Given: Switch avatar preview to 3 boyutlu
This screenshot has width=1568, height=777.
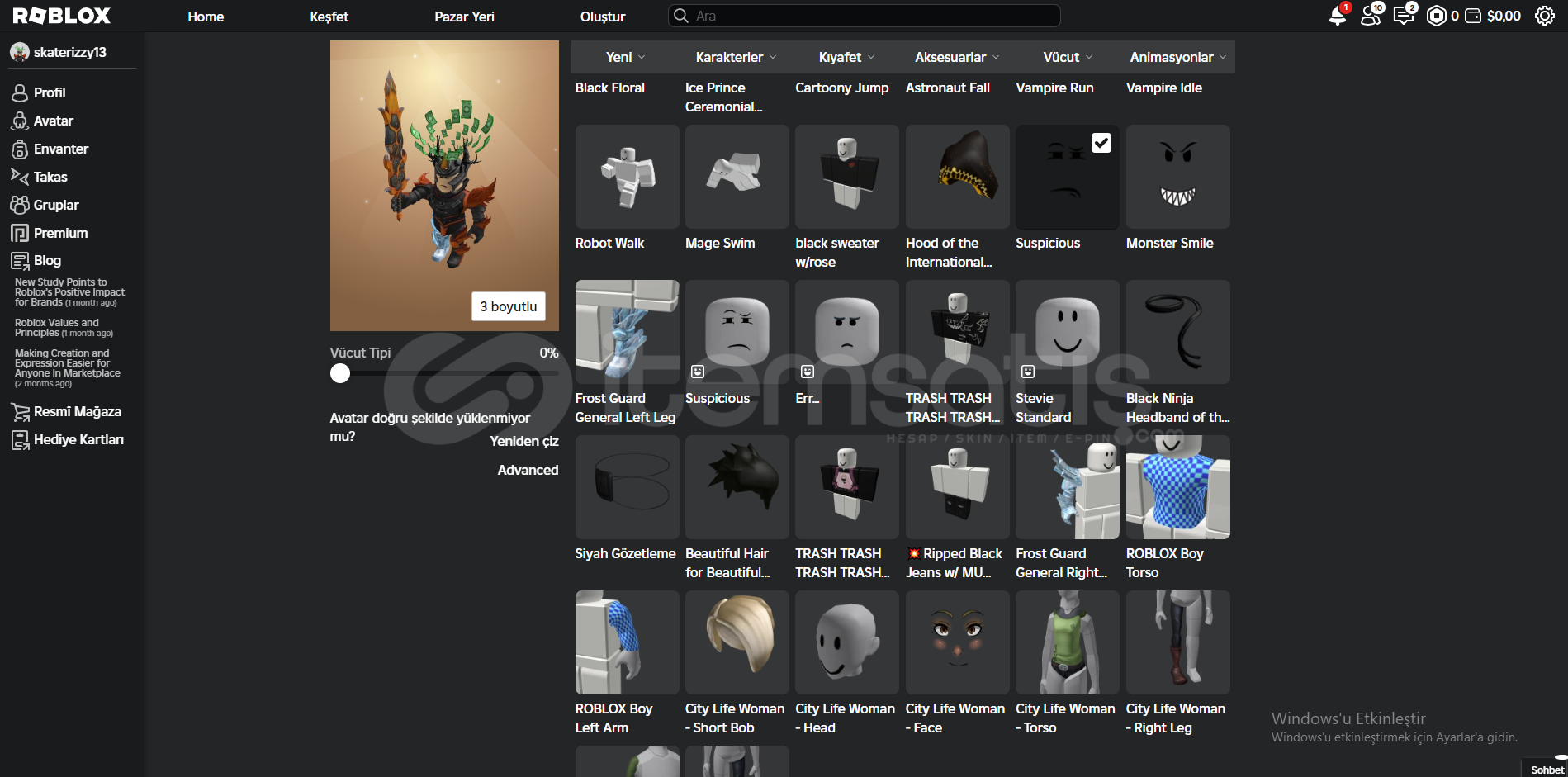Looking at the screenshot, I should 509,306.
